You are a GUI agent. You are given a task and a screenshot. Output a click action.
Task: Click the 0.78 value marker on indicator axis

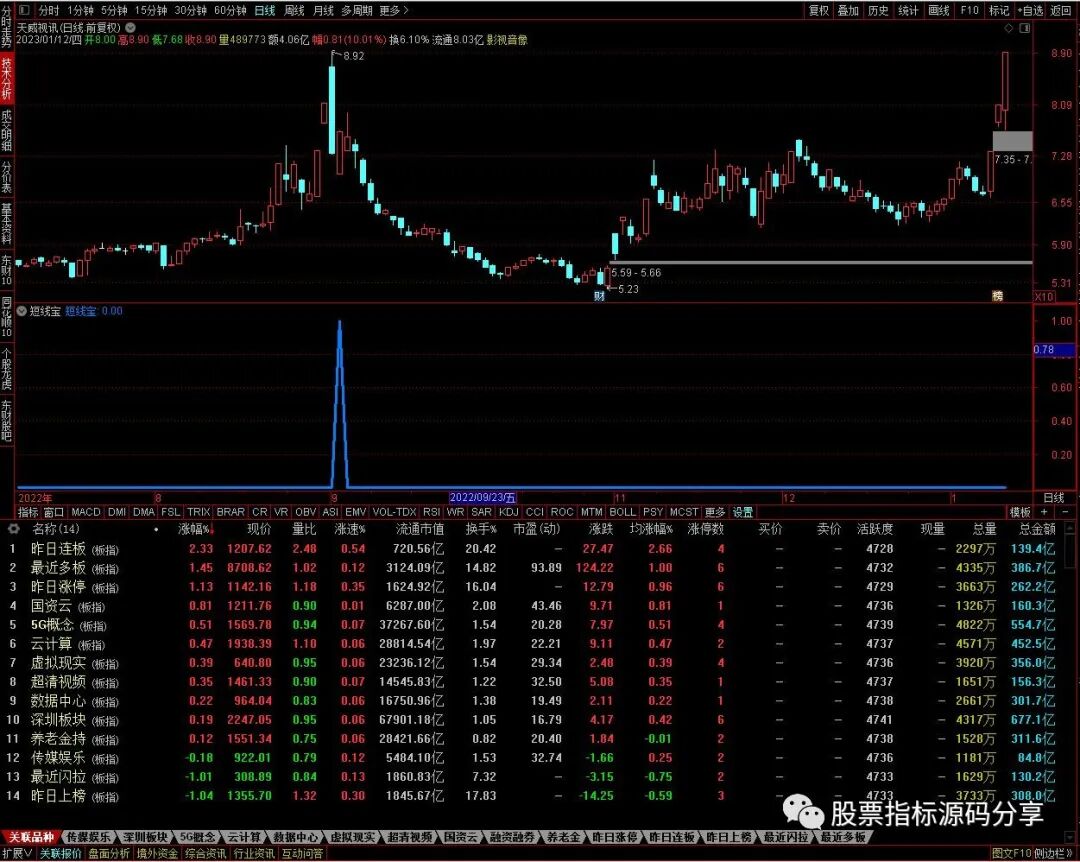pyautogui.click(x=1054, y=350)
